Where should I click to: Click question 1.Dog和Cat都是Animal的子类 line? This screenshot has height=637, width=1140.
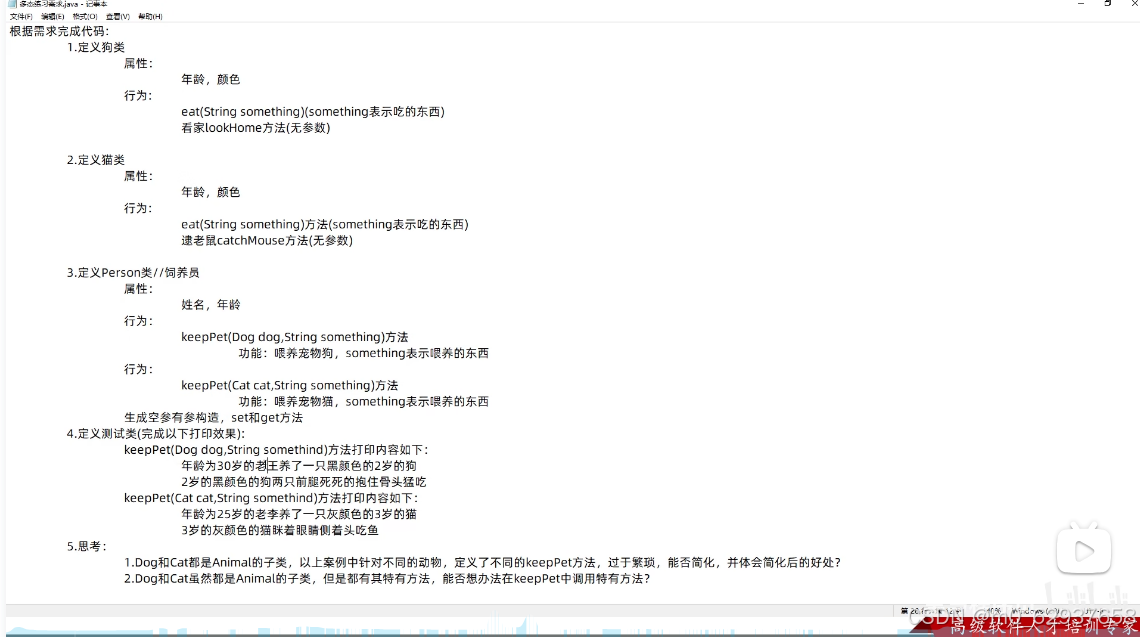click(482, 563)
